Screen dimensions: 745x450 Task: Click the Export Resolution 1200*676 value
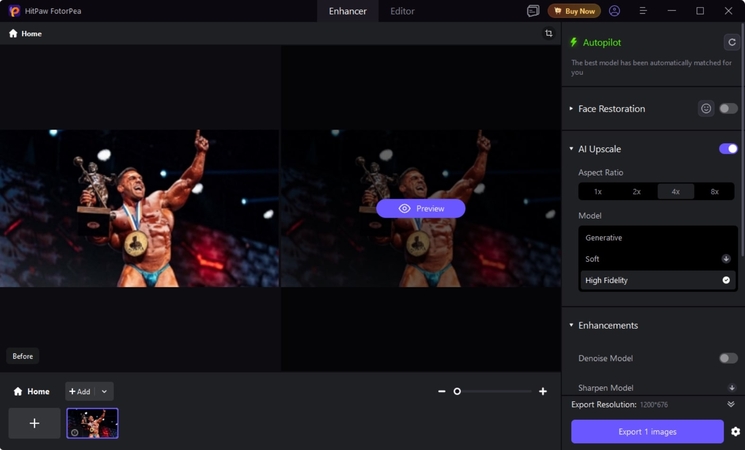654,405
